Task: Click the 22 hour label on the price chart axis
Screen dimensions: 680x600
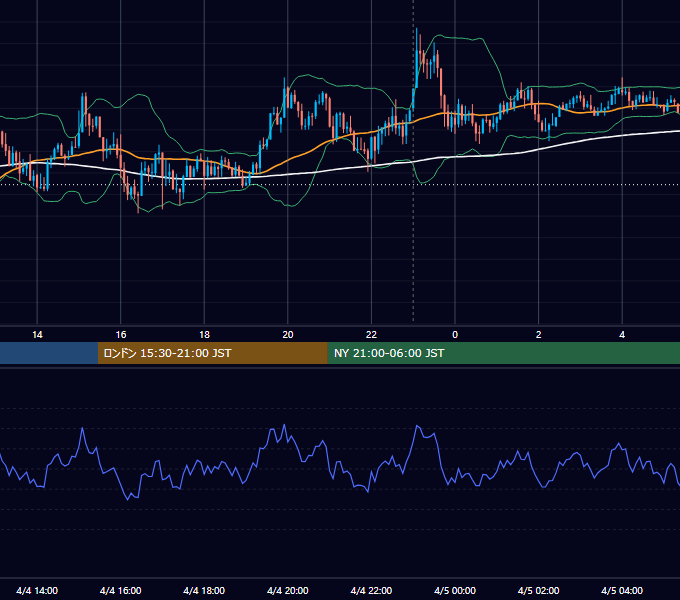Action: pos(371,335)
